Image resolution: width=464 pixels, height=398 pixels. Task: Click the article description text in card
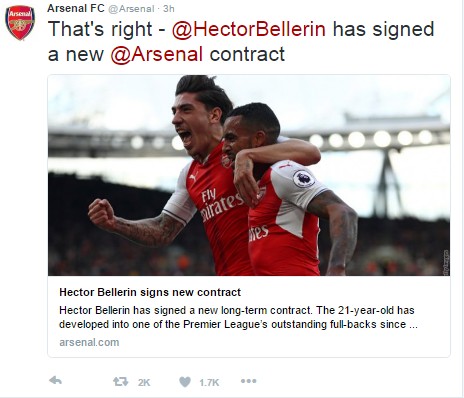point(238,317)
